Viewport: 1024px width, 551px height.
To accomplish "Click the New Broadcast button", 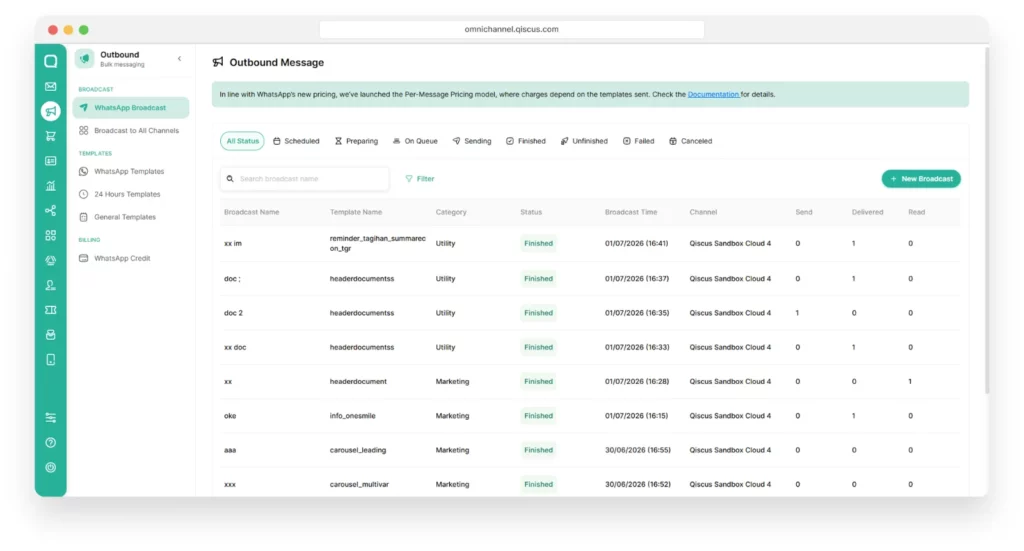I will (921, 179).
